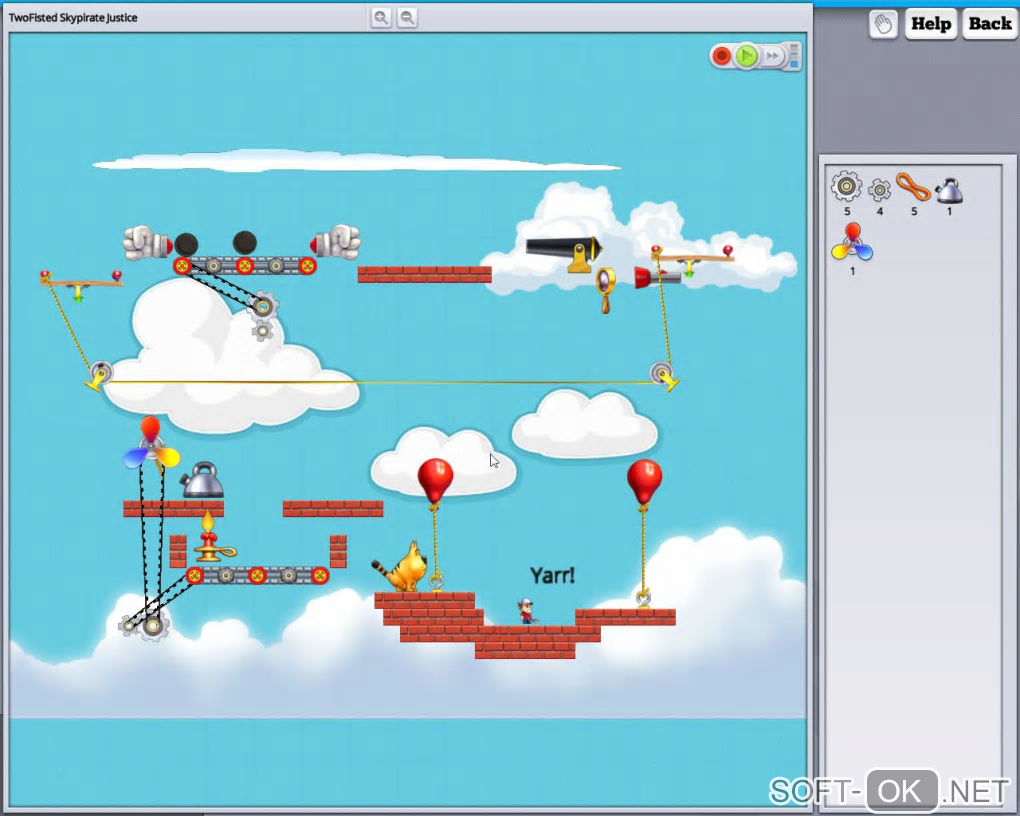This screenshot has height=816, width=1020.
Task: Pick the large gear from the parts bin
Action: [x=846, y=187]
